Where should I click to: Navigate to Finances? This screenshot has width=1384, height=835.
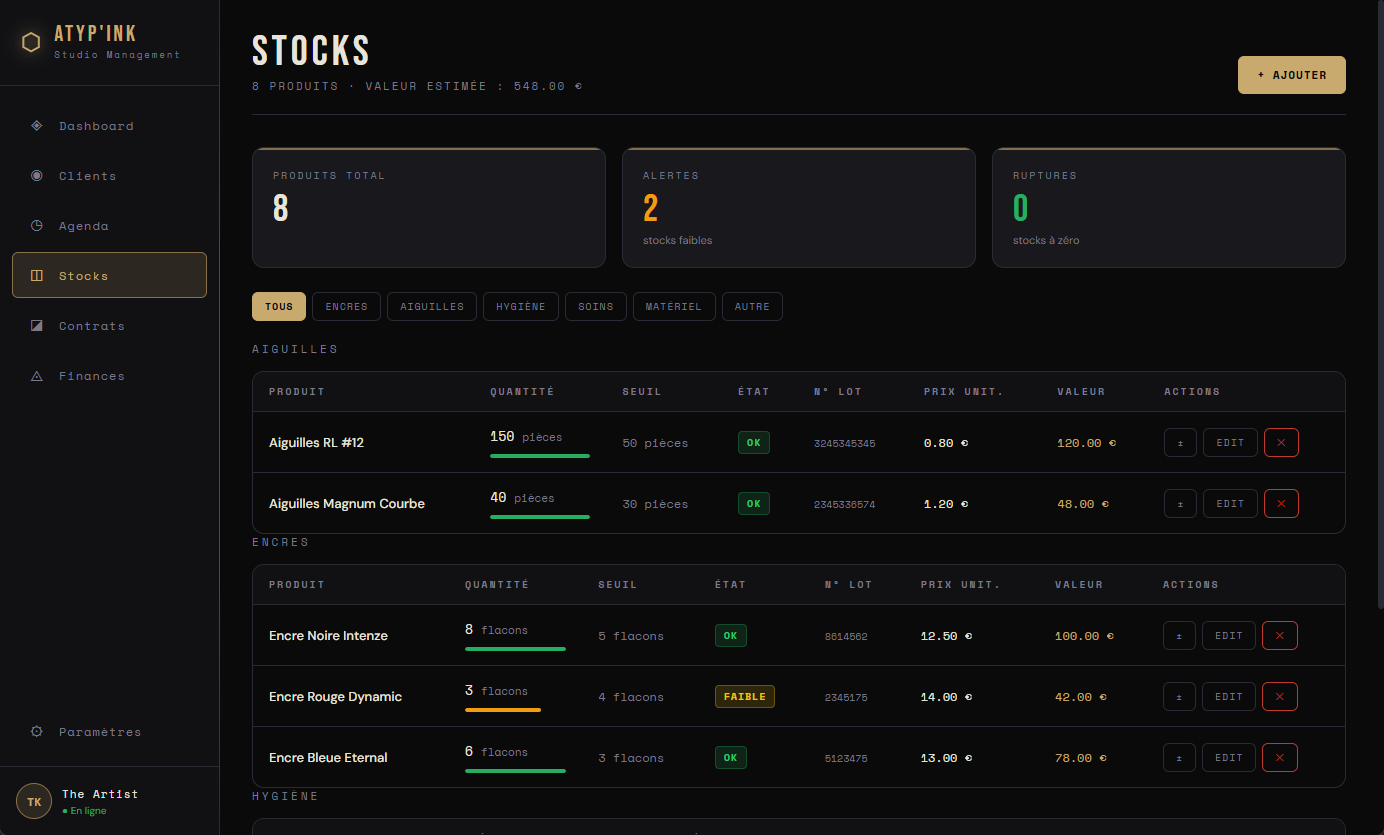point(109,376)
